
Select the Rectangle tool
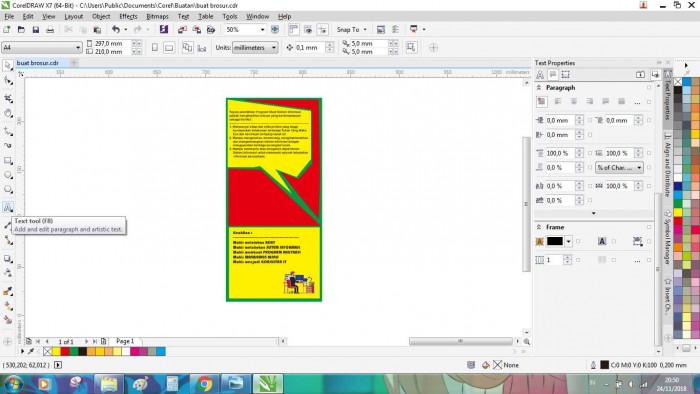8,160
